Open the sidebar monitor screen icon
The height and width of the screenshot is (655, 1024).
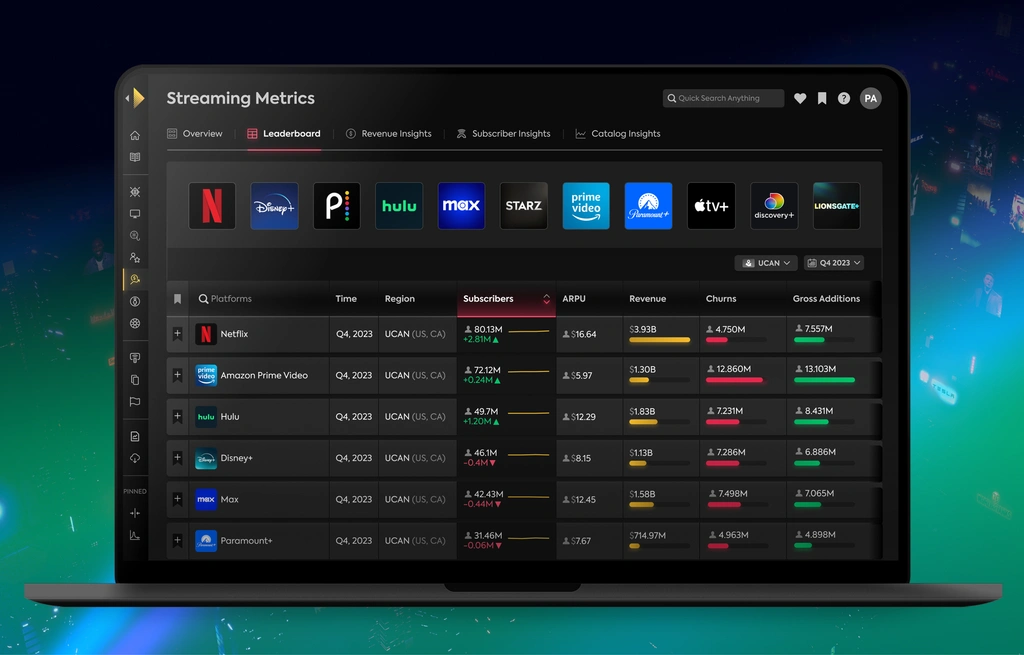[x=135, y=214]
